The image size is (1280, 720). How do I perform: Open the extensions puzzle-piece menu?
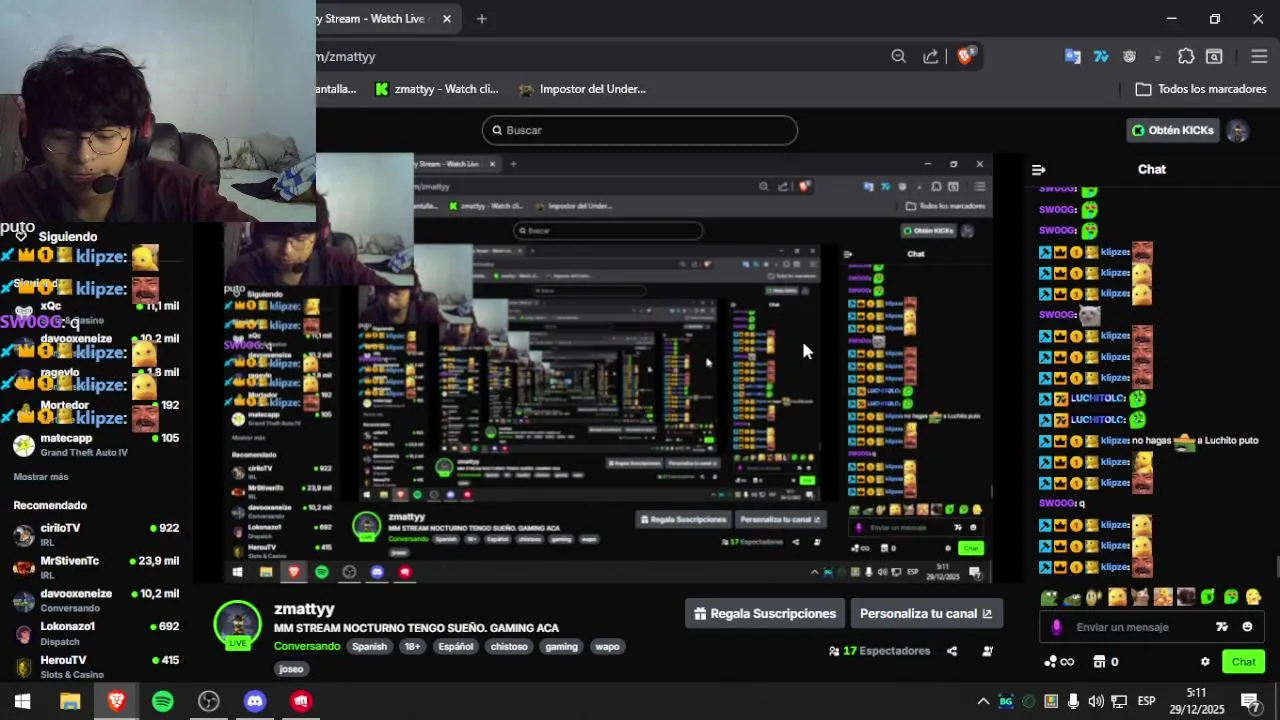click(x=1186, y=56)
